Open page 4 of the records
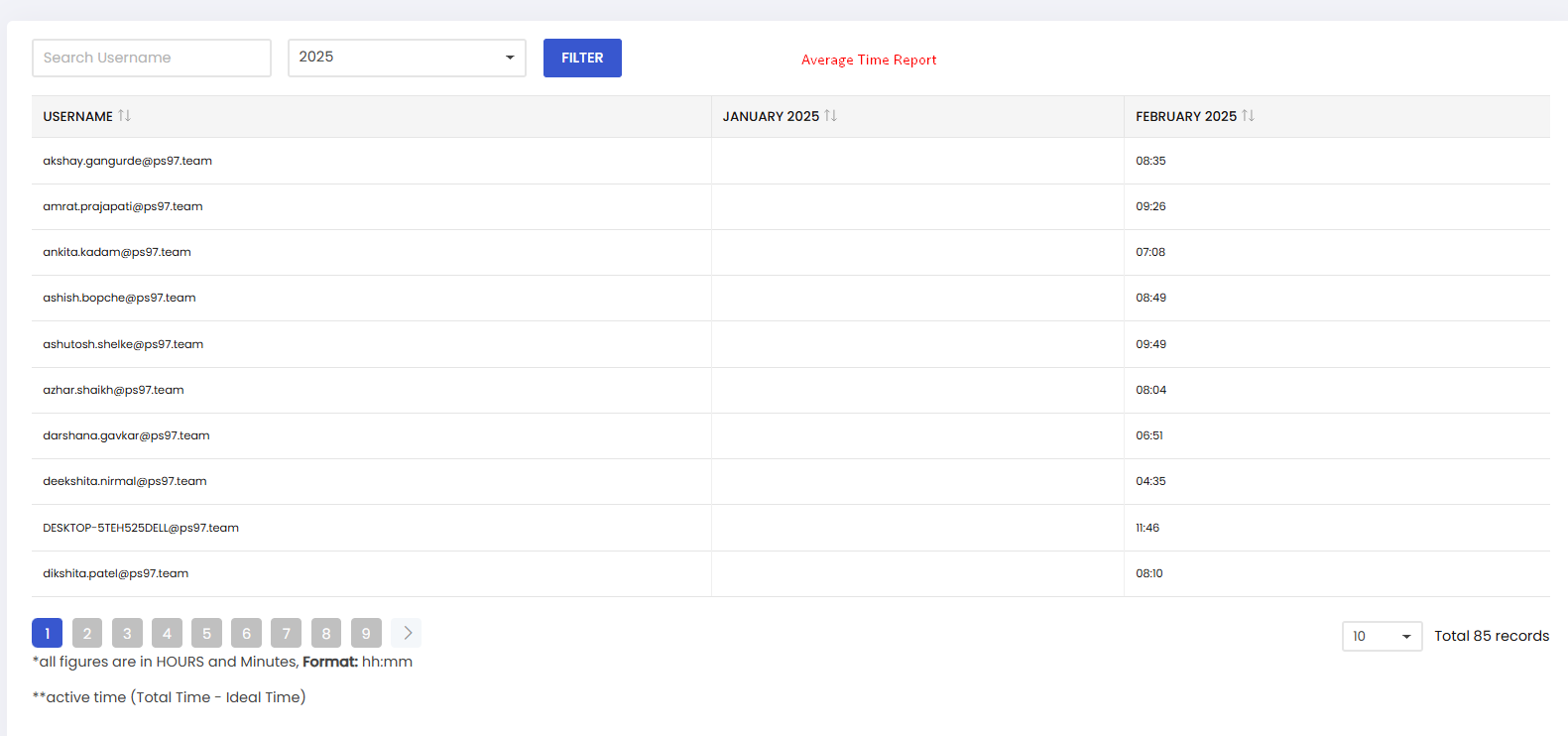The width and height of the screenshot is (1568, 736). pos(167,633)
